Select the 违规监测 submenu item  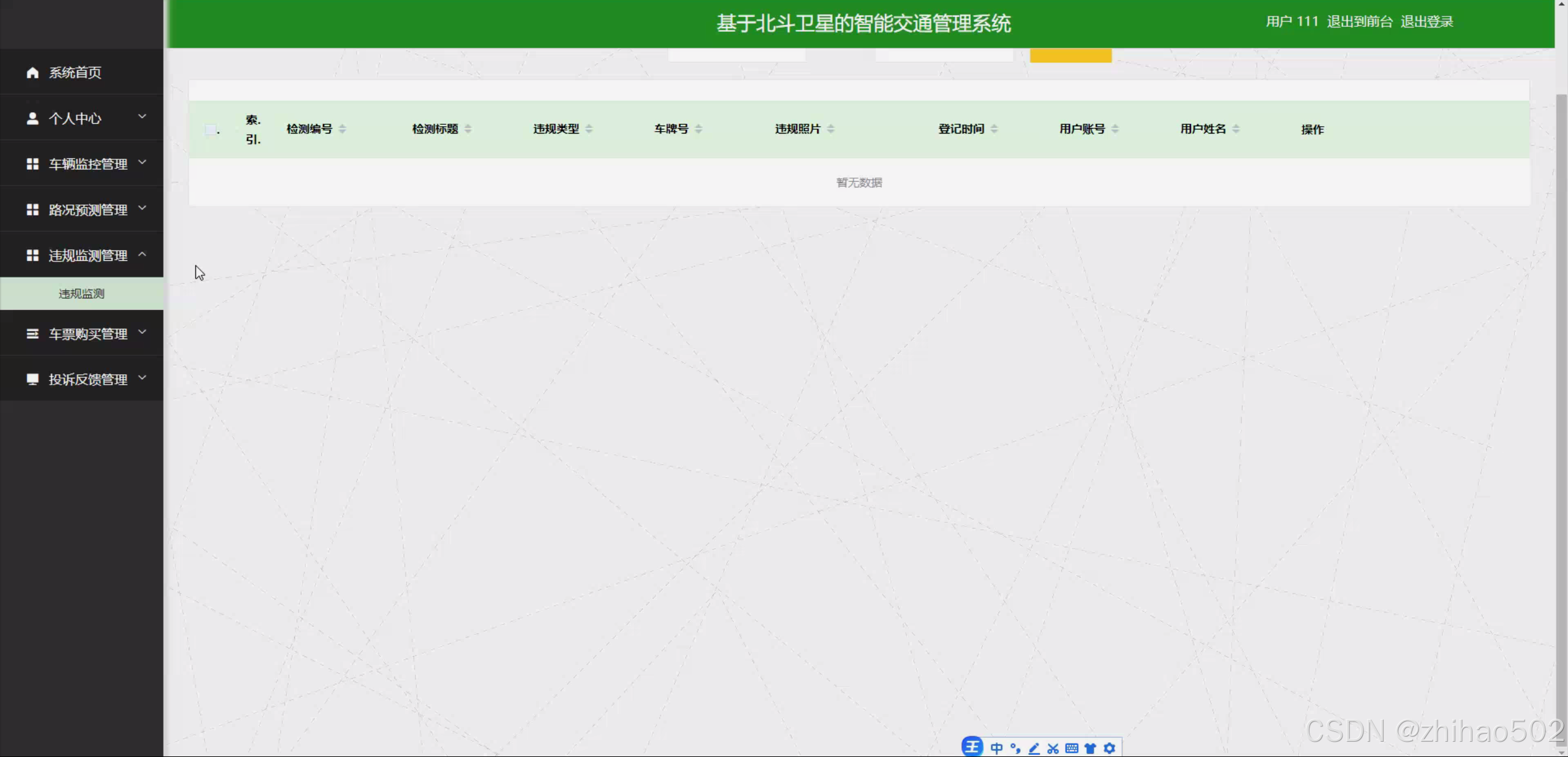point(81,293)
